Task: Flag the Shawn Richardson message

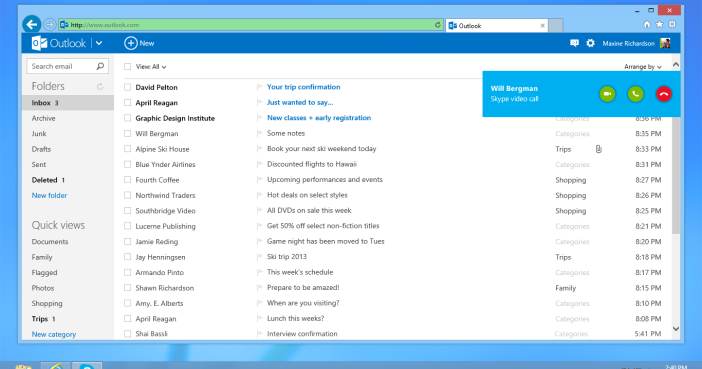Action: pyautogui.click(x=259, y=288)
